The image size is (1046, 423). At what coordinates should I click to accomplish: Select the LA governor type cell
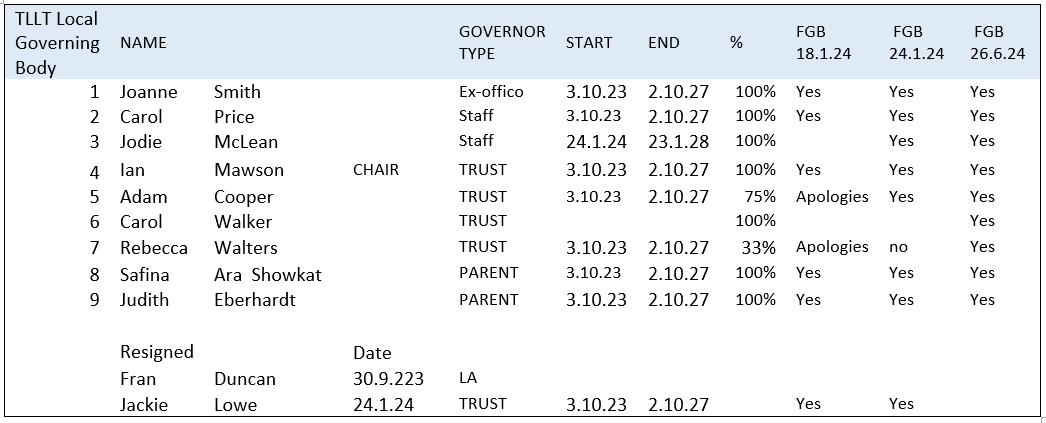click(468, 378)
